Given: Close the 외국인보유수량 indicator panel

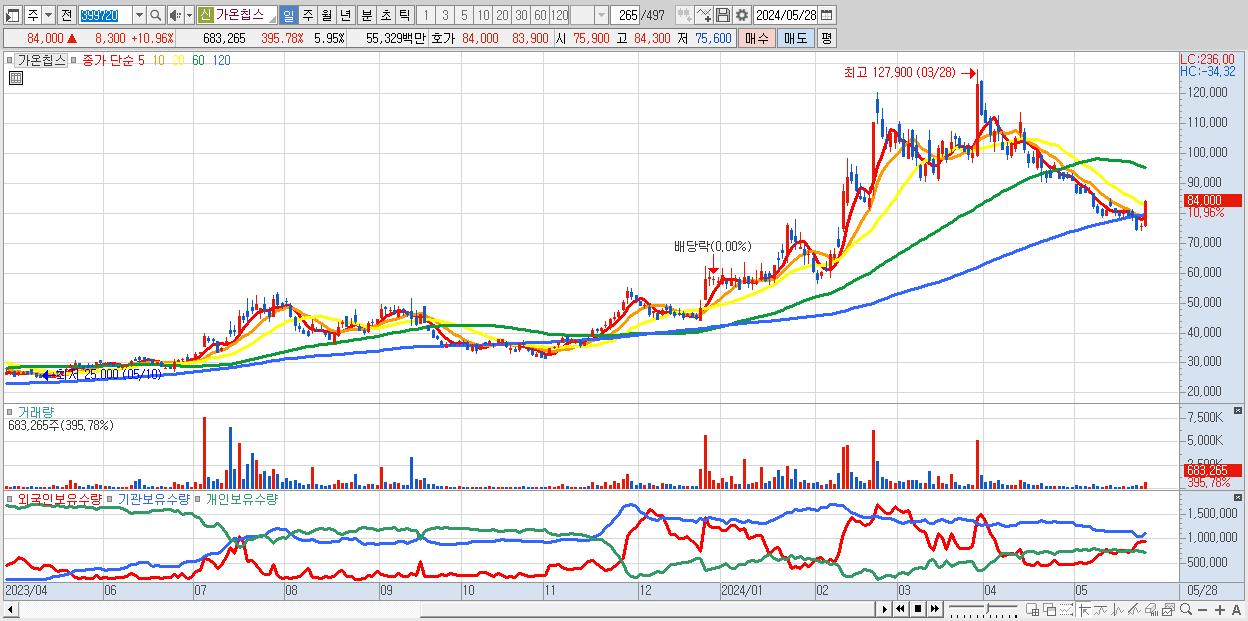Looking at the screenshot, I should tap(1239, 497).
